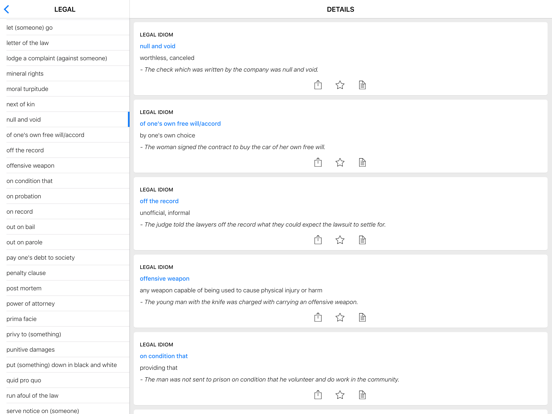Go back using the blue chevron
Image resolution: width=552 pixels, height=414 pixels.
coord(7,9)
